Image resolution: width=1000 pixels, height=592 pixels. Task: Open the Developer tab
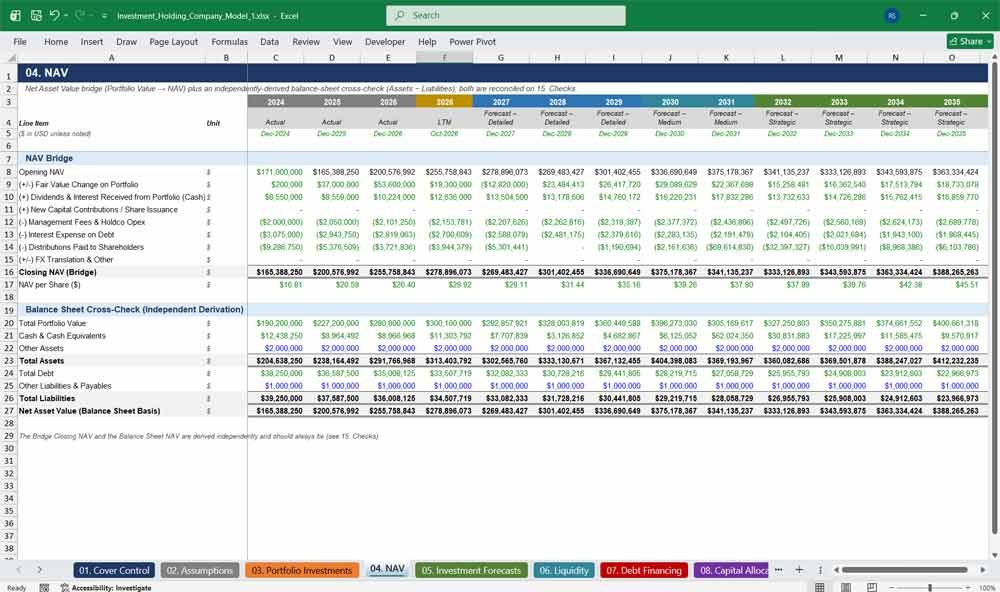click(x=385, y=41)
